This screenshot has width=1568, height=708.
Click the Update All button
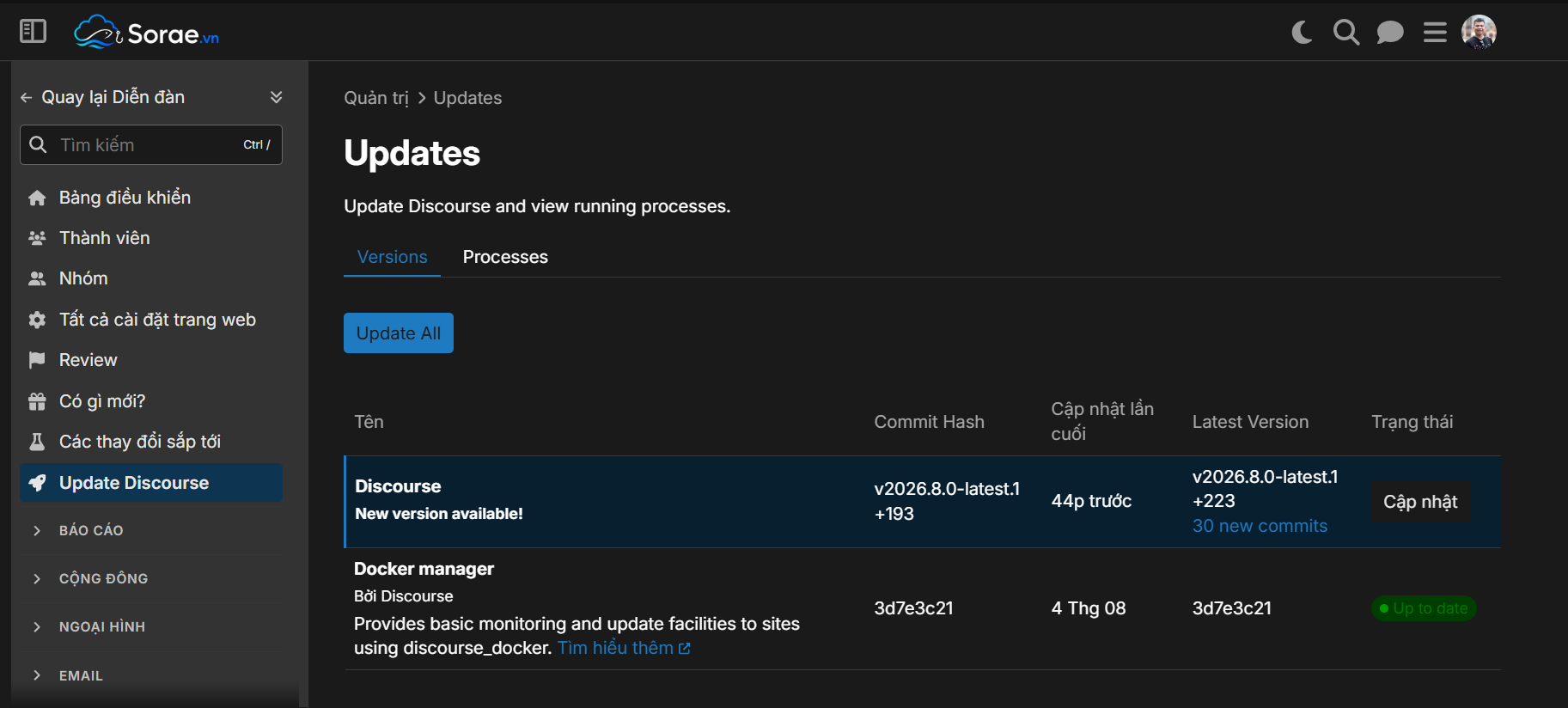coord(399,333)
